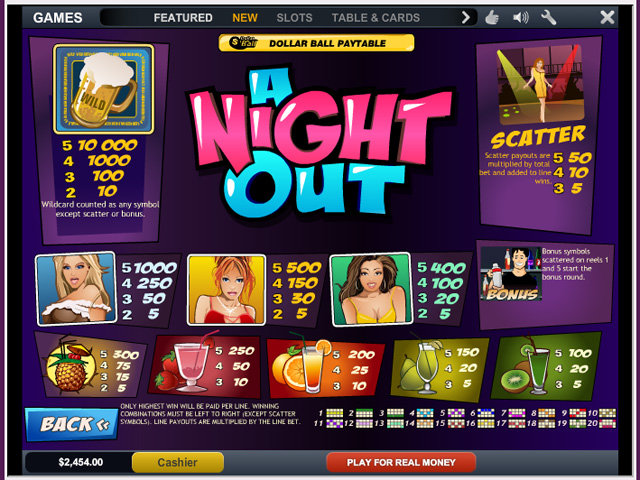Image resolution: width=640 pixels, height=480 pixels.
Task: Select the orange juice drink symbol
Action: pyautogui.click(x=302, y=364)
